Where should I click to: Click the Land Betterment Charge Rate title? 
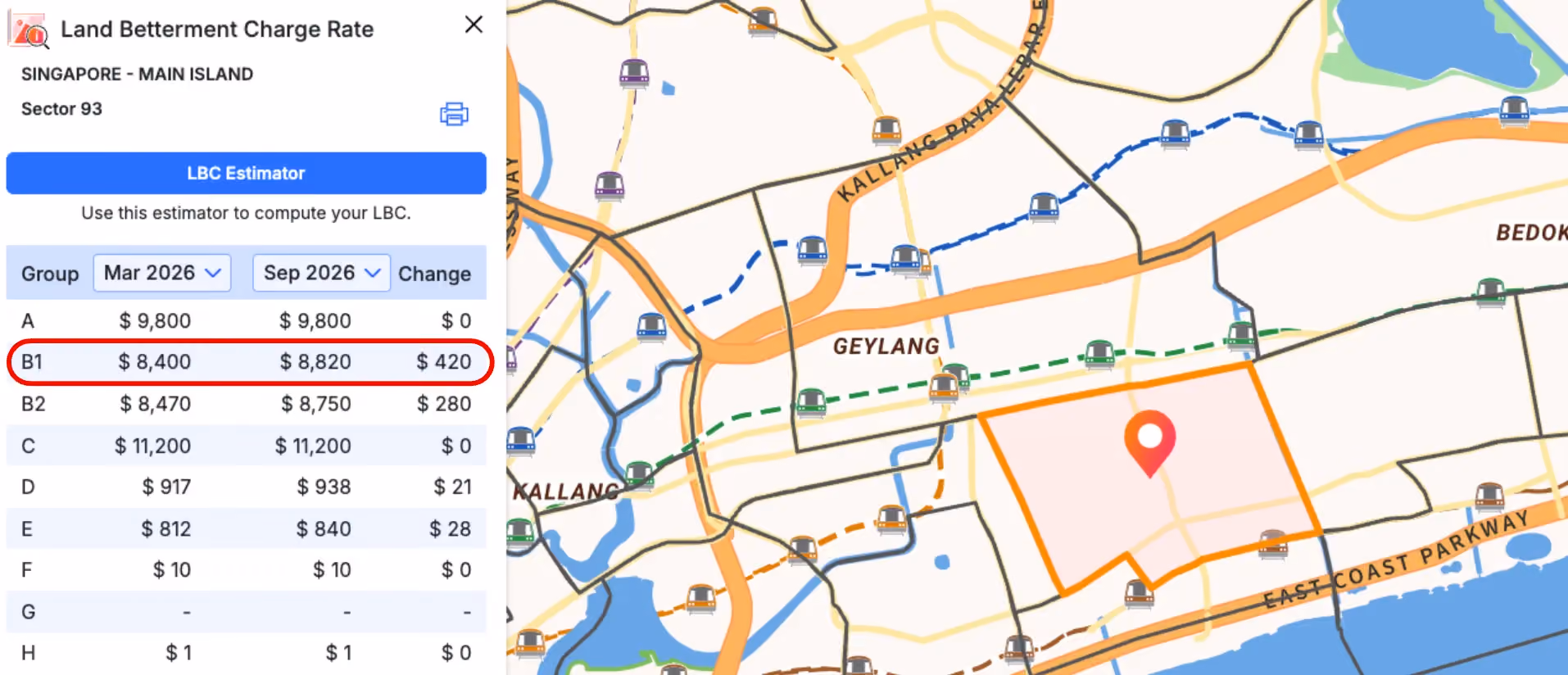point(217,29)
